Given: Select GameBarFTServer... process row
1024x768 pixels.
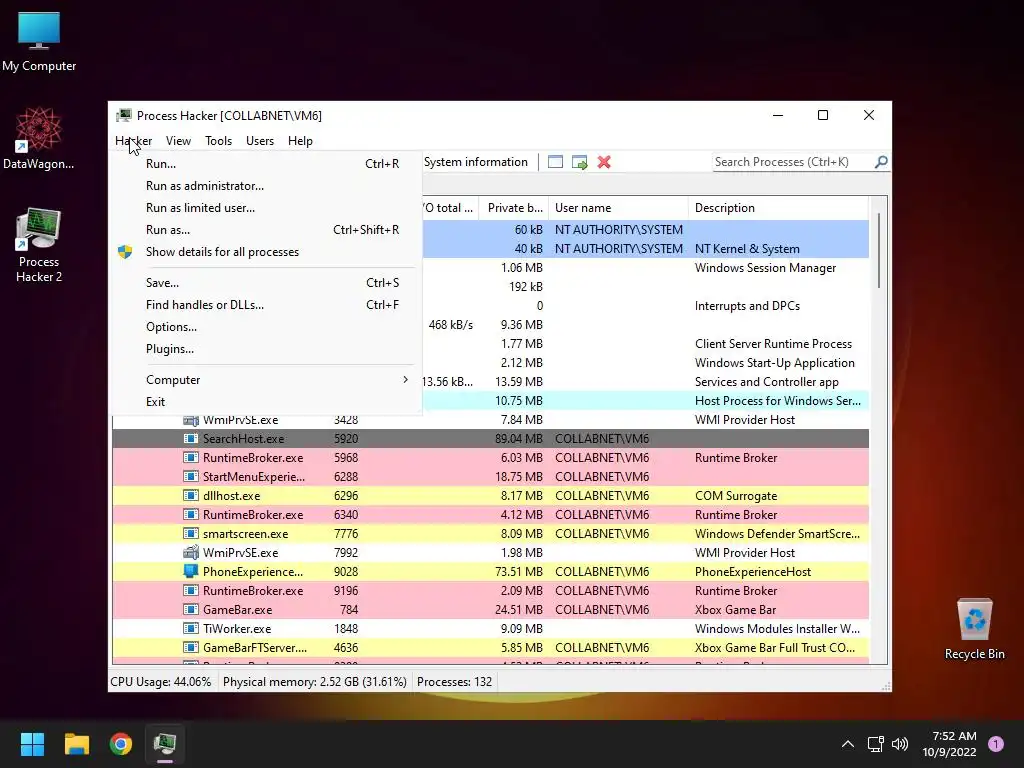Looking at the screenshot, I should [x=490, y=648].
